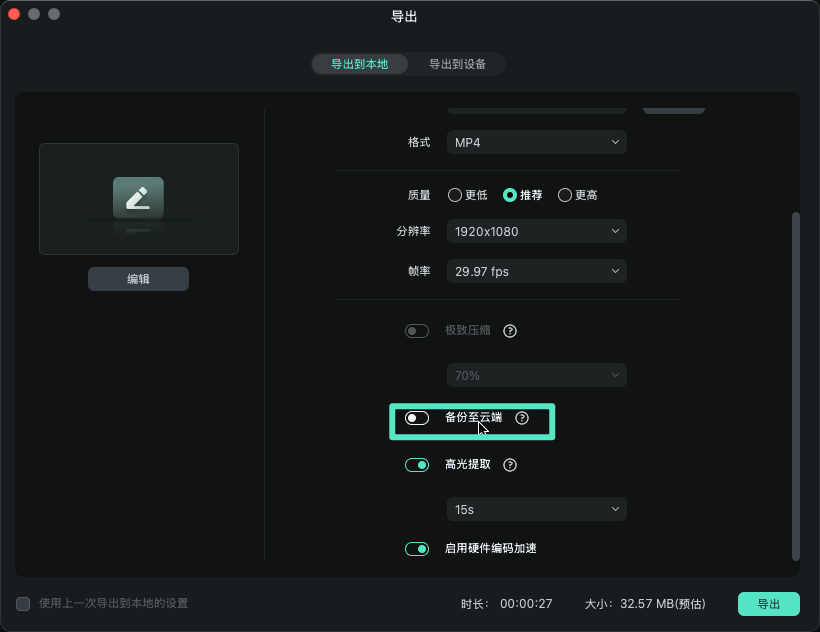Screen dimensions: 820x632
Task: Disable 启用硬件编码加速
Action: [x=417, y=548]
